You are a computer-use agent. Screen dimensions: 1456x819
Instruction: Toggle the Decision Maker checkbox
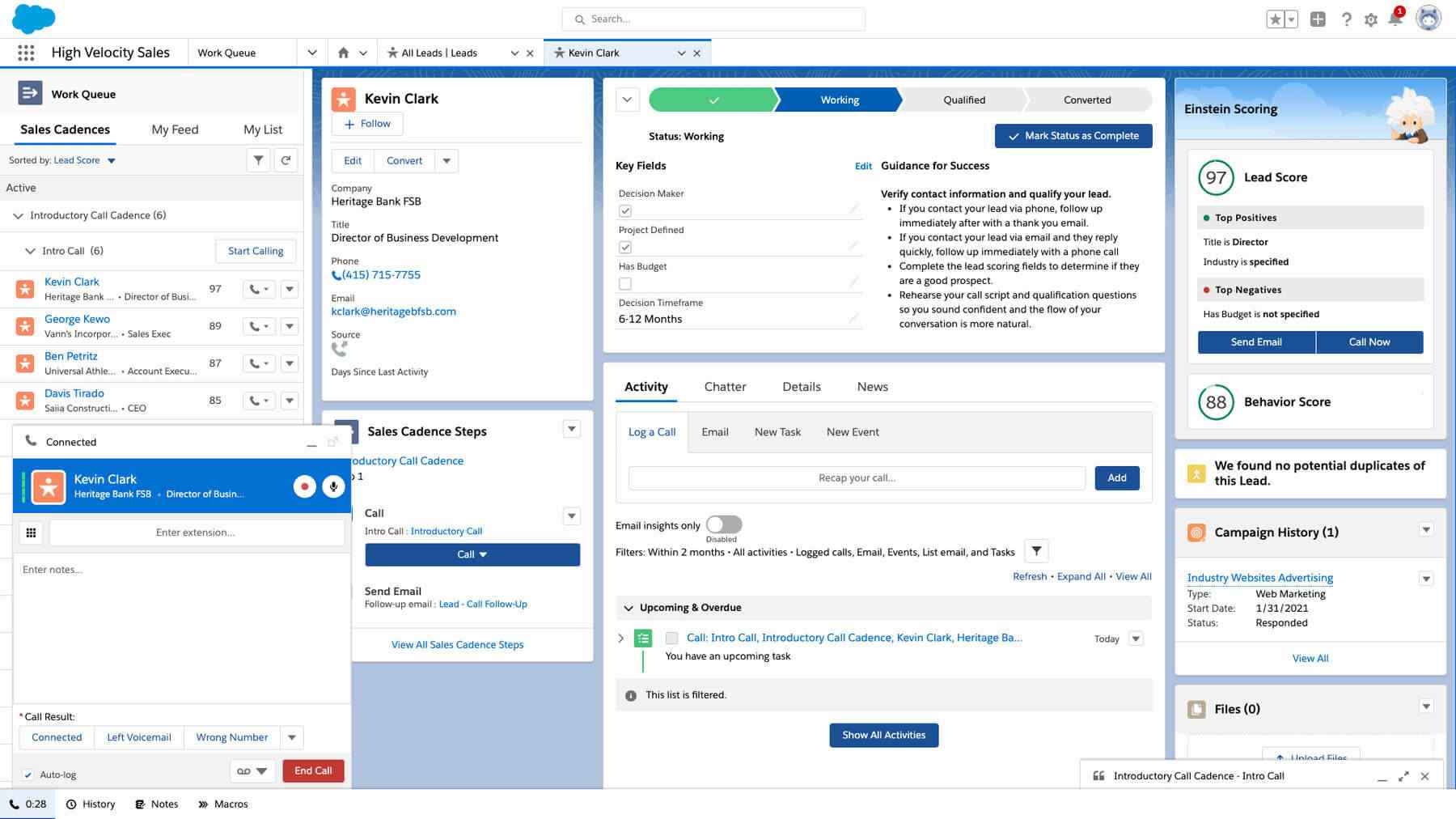pyautogui.click(x=625, y=211)
